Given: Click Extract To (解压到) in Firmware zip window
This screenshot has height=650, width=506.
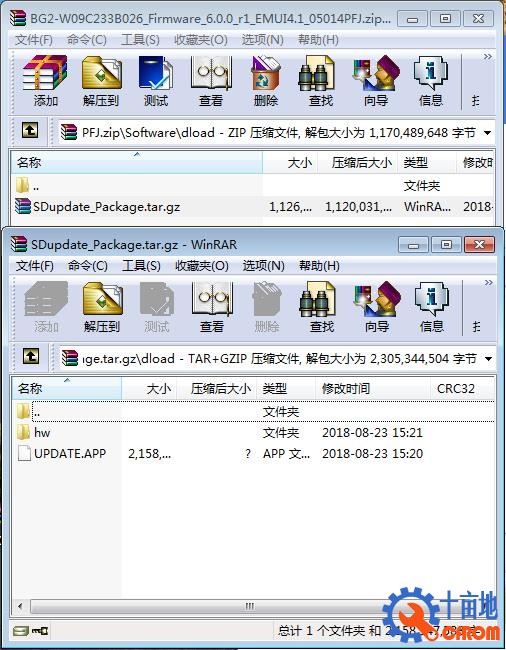Looking at the screenshot, I should [x=101, y=81].
